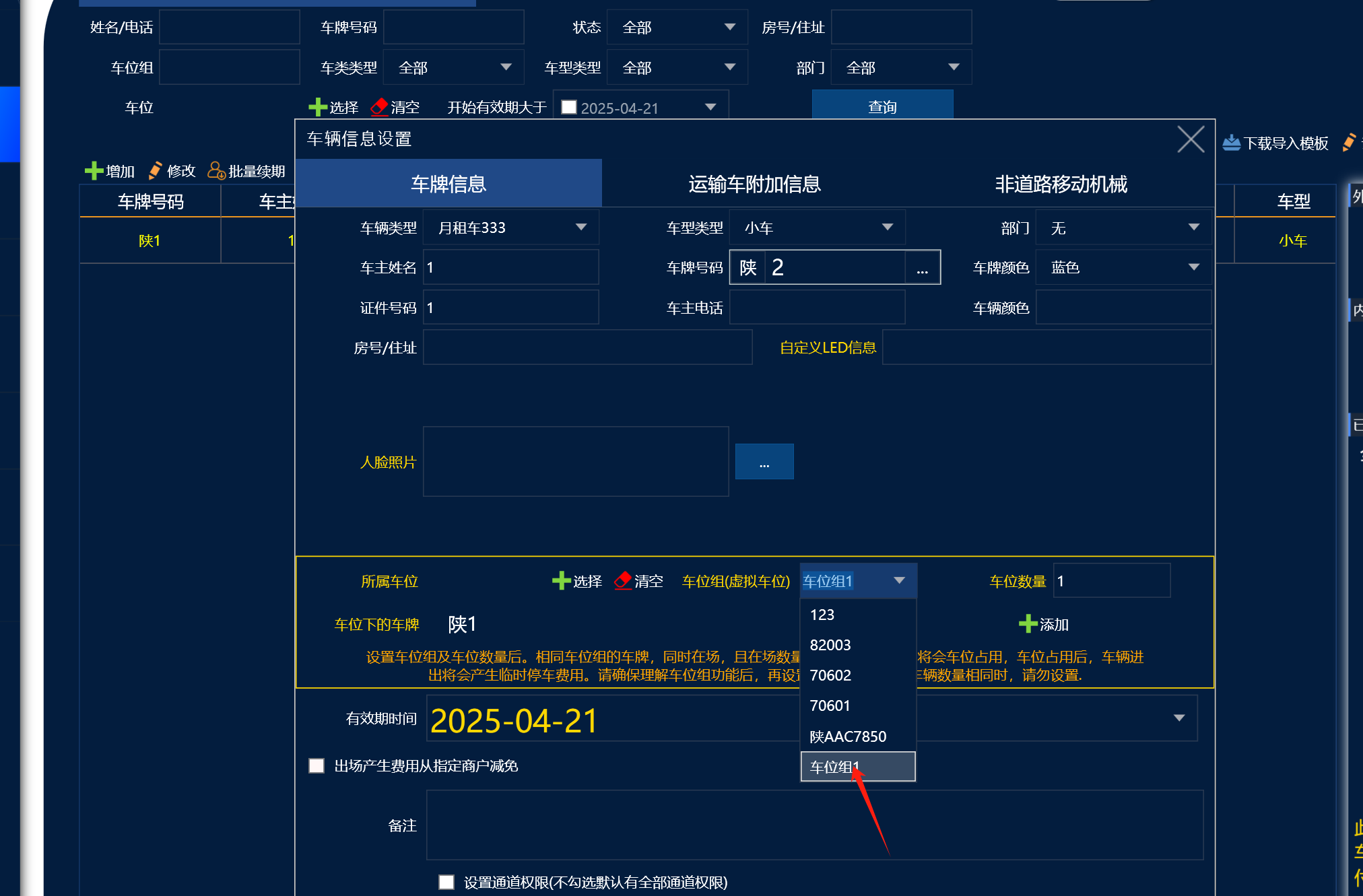Click 姓名/电话 search input field
1363x896 pixels.
(x=229, y=27)
